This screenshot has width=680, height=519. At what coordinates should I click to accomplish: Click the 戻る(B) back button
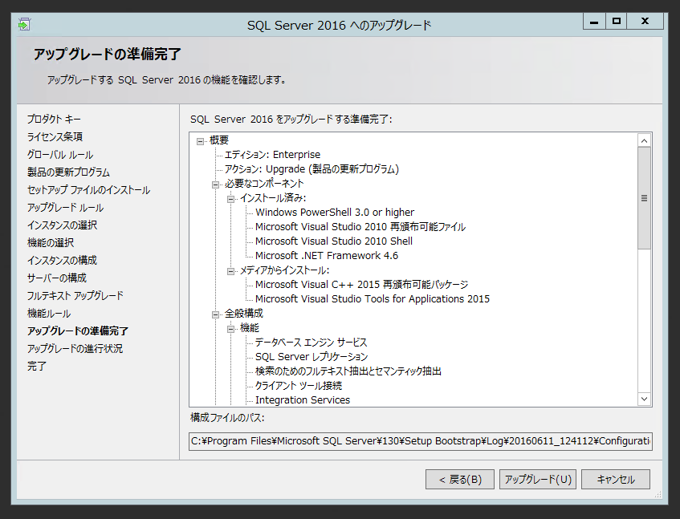(x=460, y=479)
